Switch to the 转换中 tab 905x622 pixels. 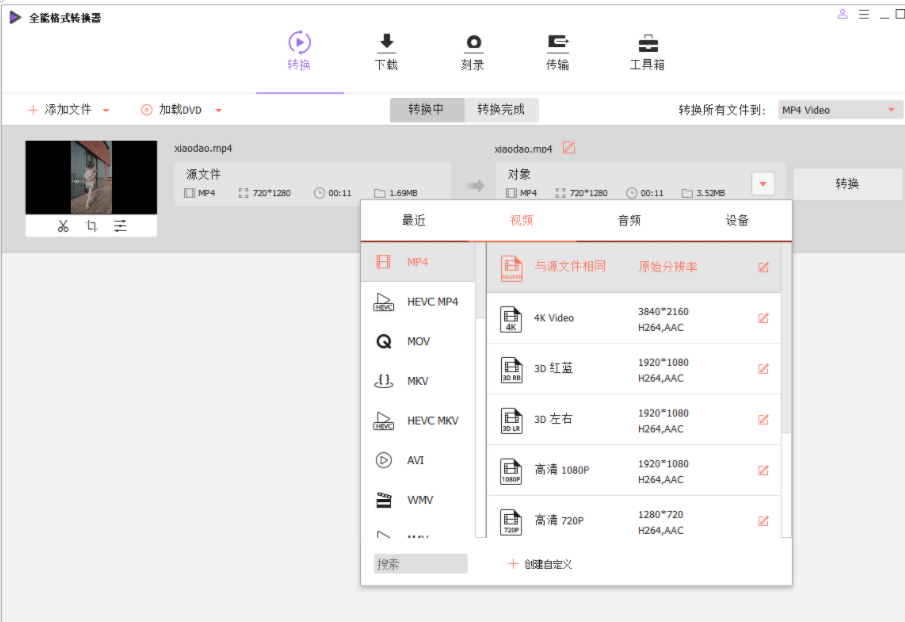click(x=427, y=110)
